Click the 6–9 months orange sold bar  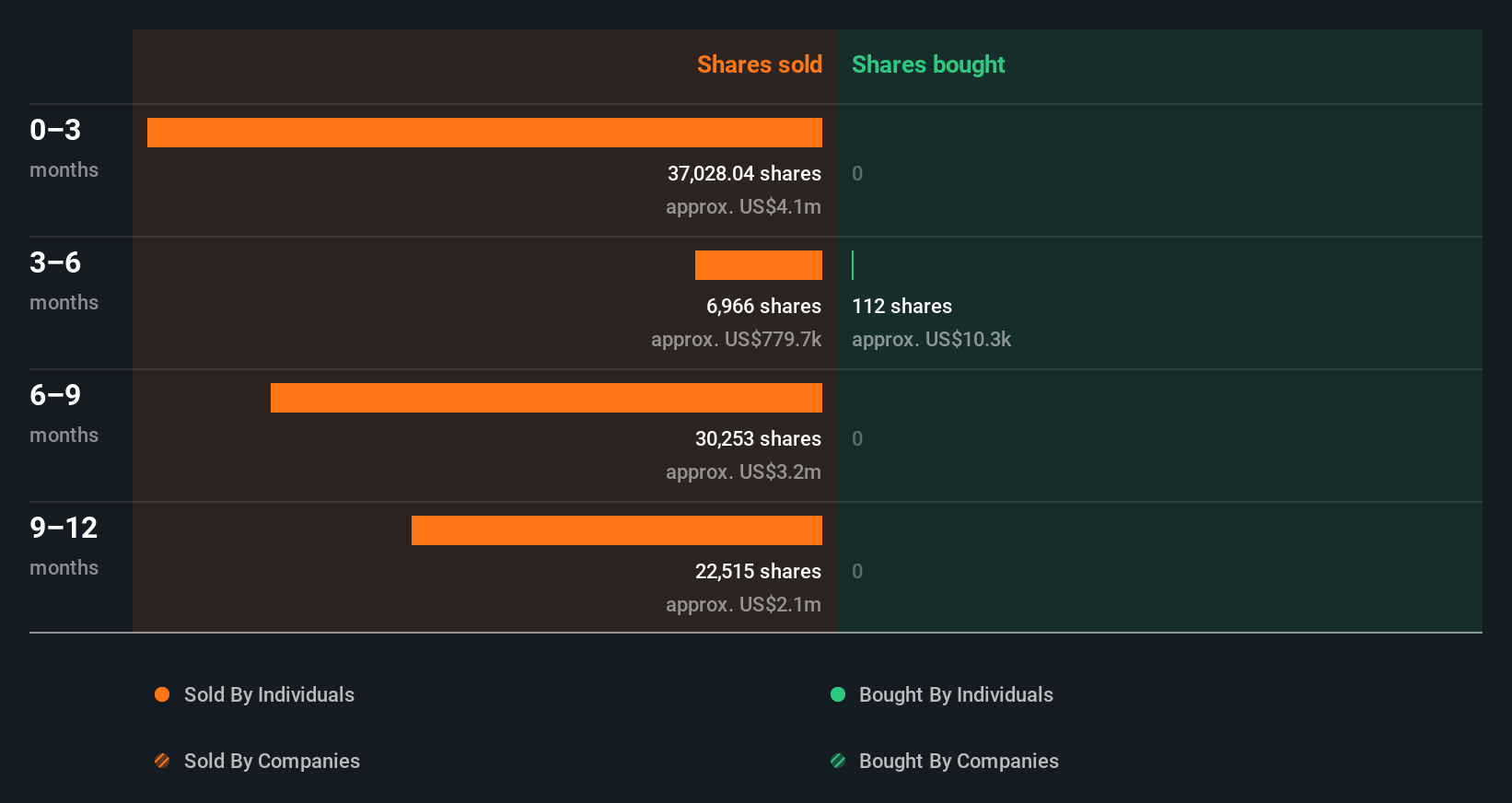546,398
